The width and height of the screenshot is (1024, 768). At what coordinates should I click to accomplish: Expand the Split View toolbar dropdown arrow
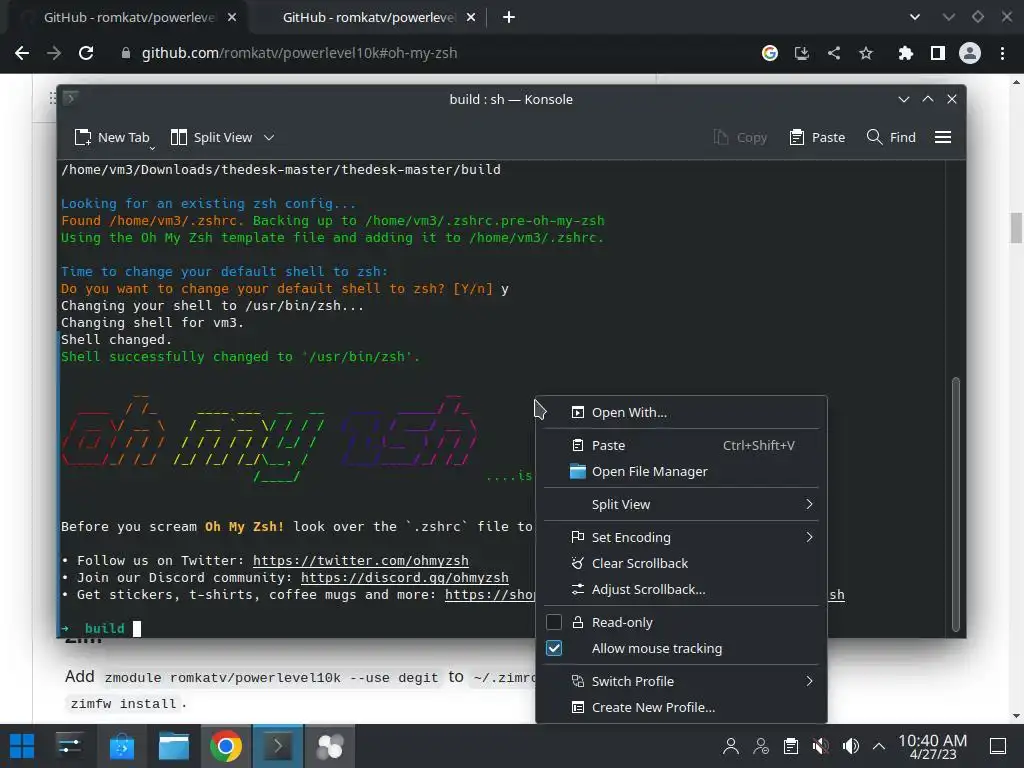(x=269, y=137)
